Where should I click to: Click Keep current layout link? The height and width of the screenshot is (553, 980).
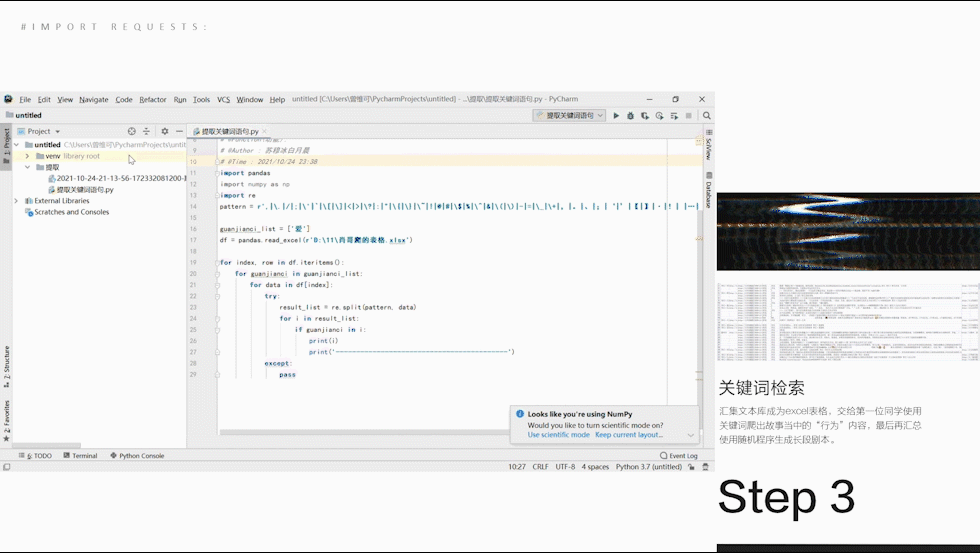(629, 435)
